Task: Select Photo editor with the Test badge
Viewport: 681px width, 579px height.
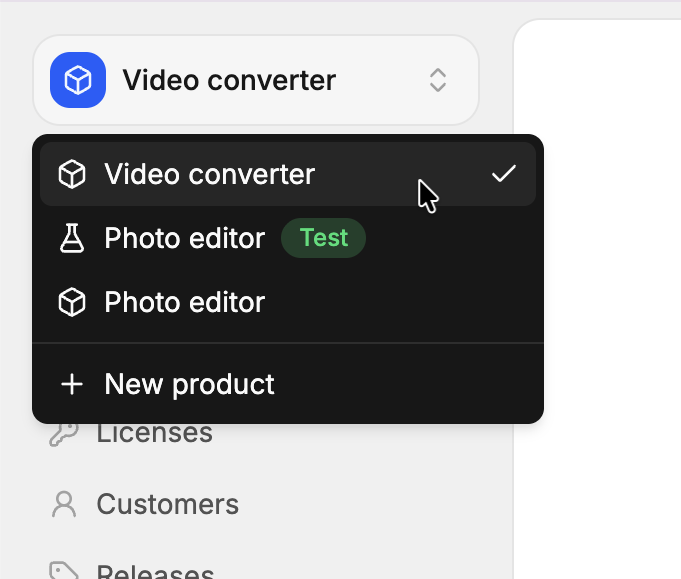Action: pyautogui.click(x=288, y=238)
